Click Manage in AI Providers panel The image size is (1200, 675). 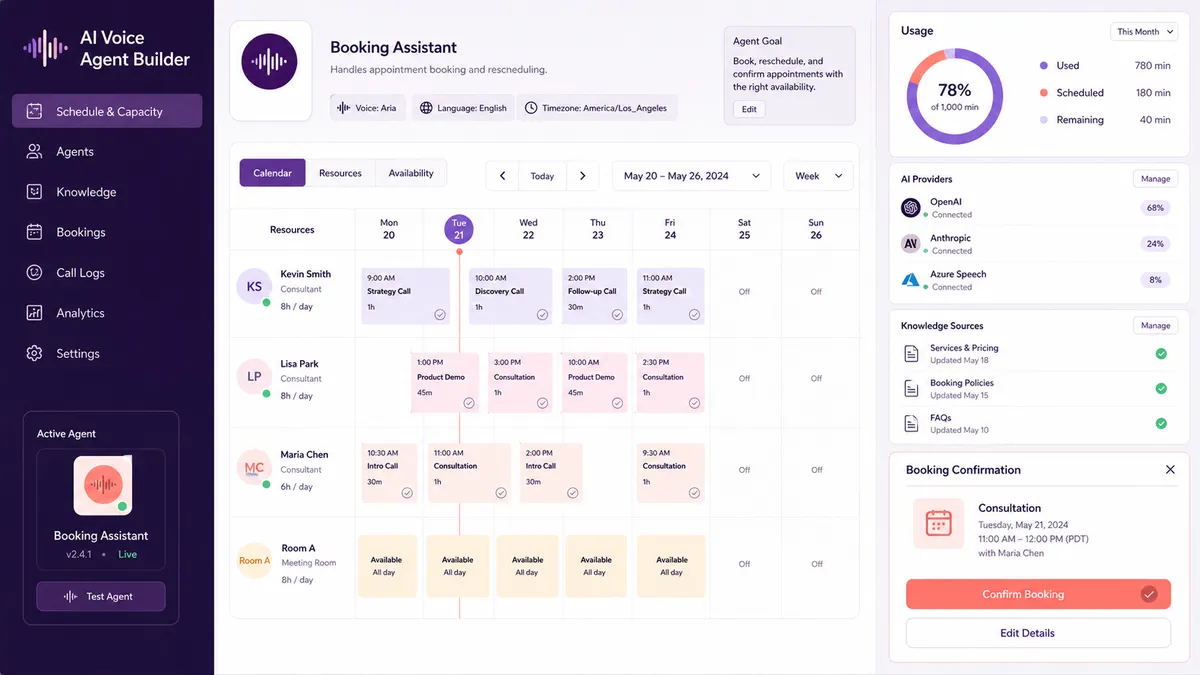coord(1155,179)
